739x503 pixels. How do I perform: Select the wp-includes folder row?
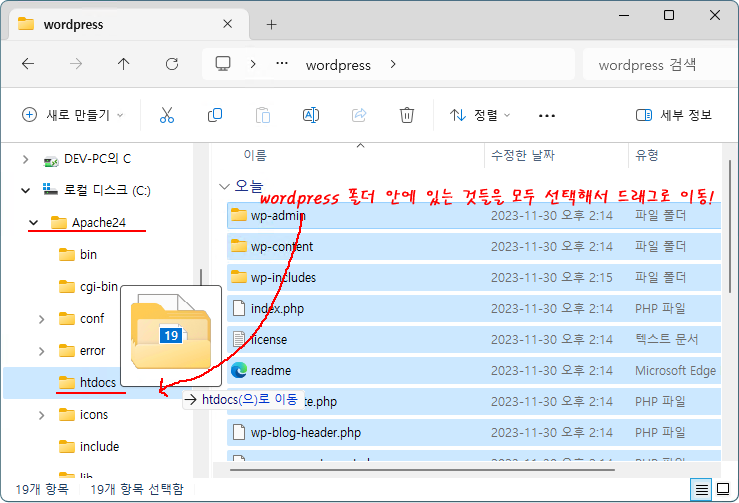pos(474,278)
